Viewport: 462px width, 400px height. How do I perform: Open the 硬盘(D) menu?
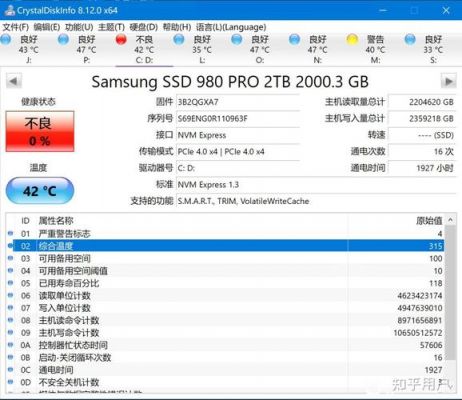(x=143, y=27)
